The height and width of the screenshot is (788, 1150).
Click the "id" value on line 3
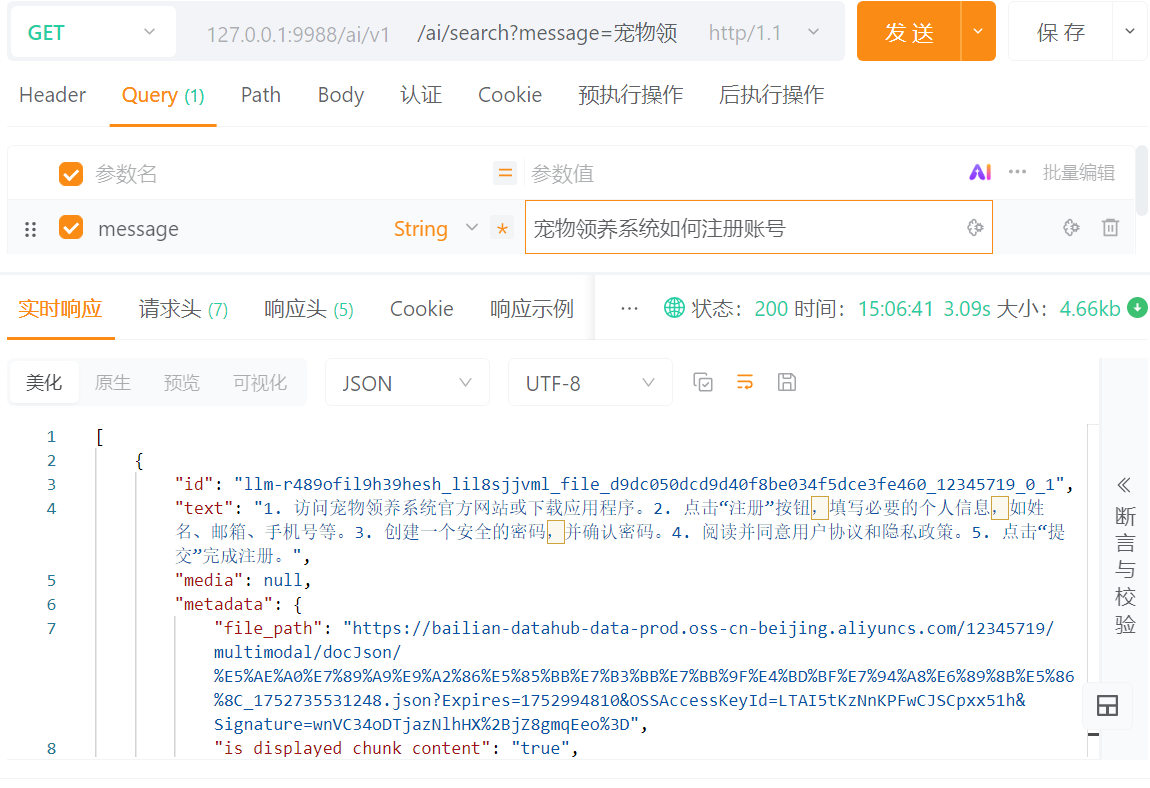coord(648,484)
